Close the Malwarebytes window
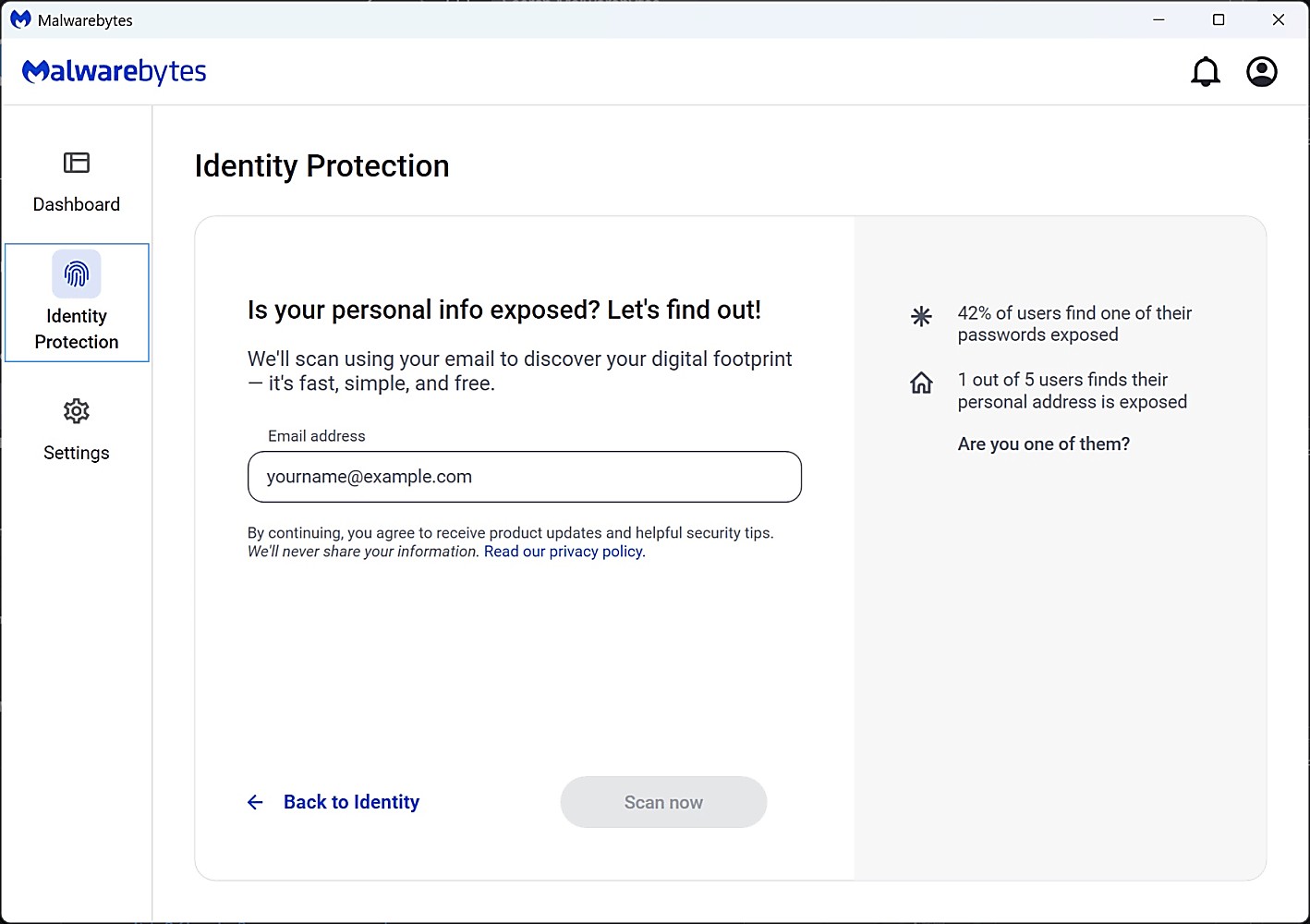This screenshot has height=924, width=1310. (x=1279, y=19)
